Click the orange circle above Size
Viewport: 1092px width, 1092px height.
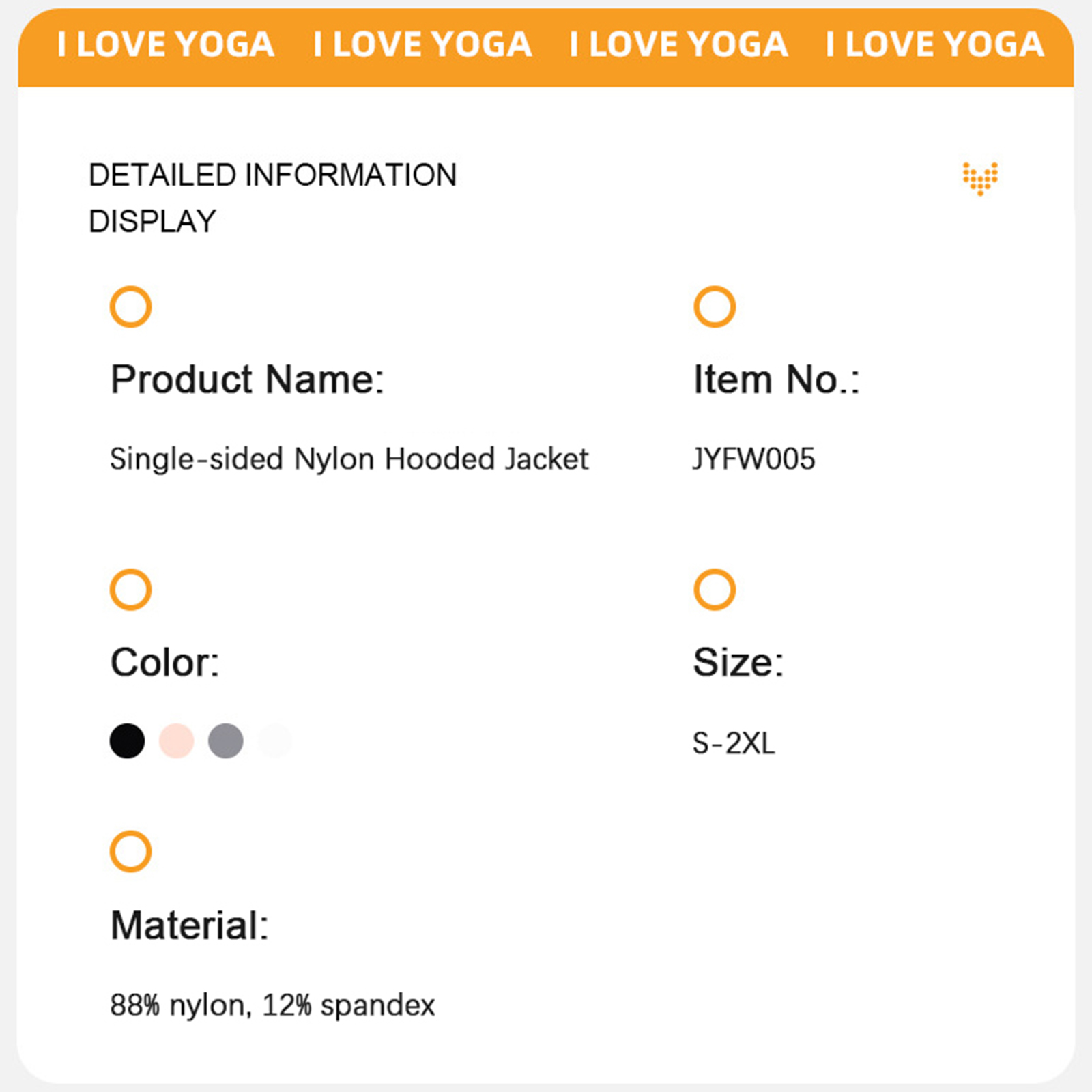tap(714, 589)
